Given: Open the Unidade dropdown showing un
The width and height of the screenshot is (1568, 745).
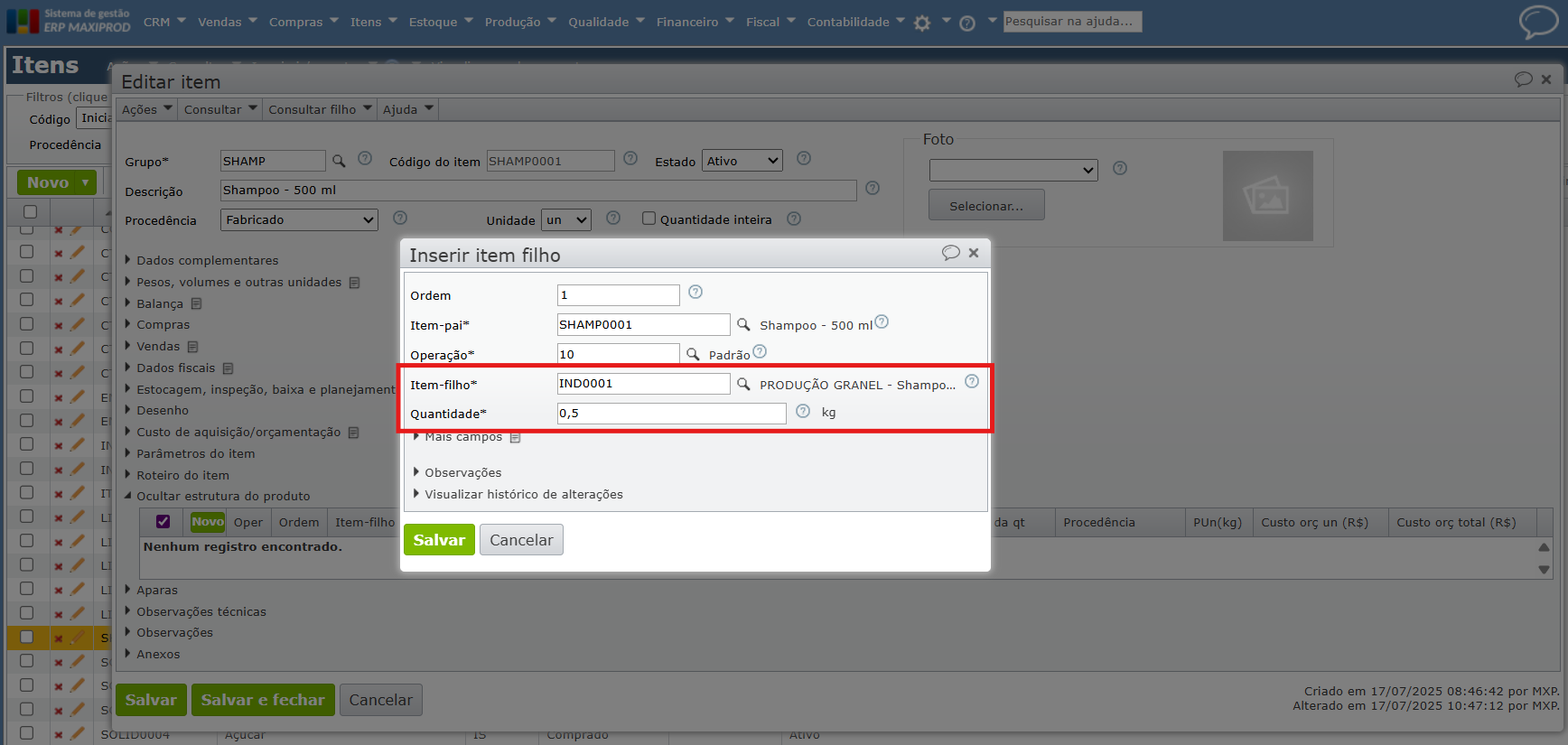Looking at the screenshot, I should coord(566,219).
